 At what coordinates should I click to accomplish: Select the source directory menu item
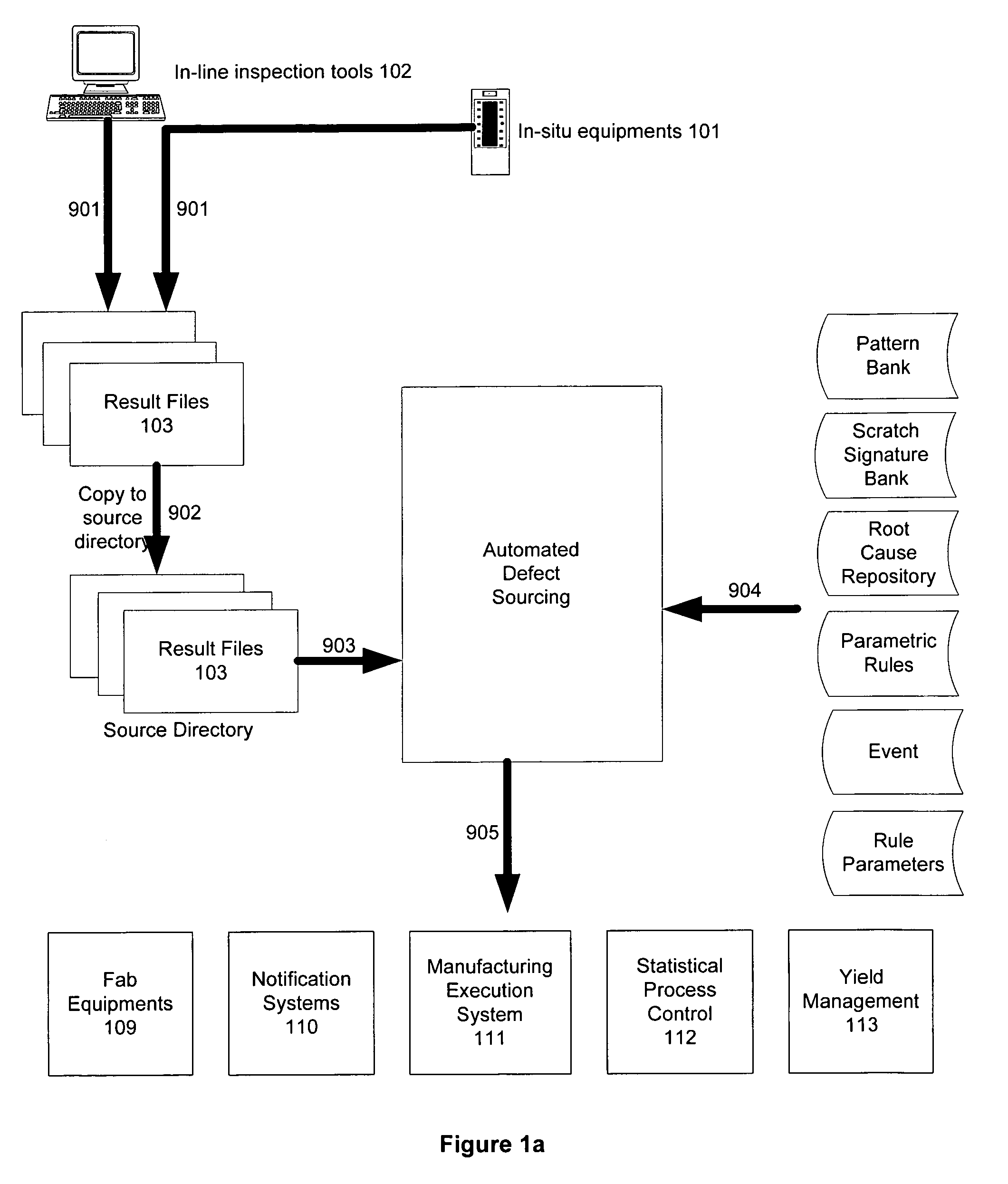point(175,730)
